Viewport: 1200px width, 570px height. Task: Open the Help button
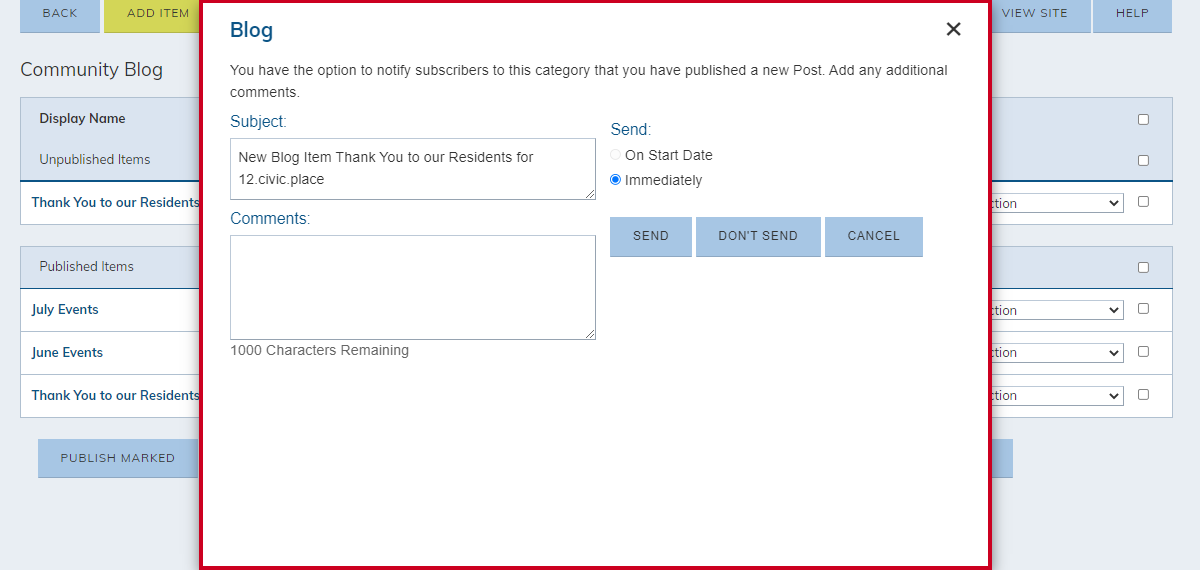(1132, 15)
